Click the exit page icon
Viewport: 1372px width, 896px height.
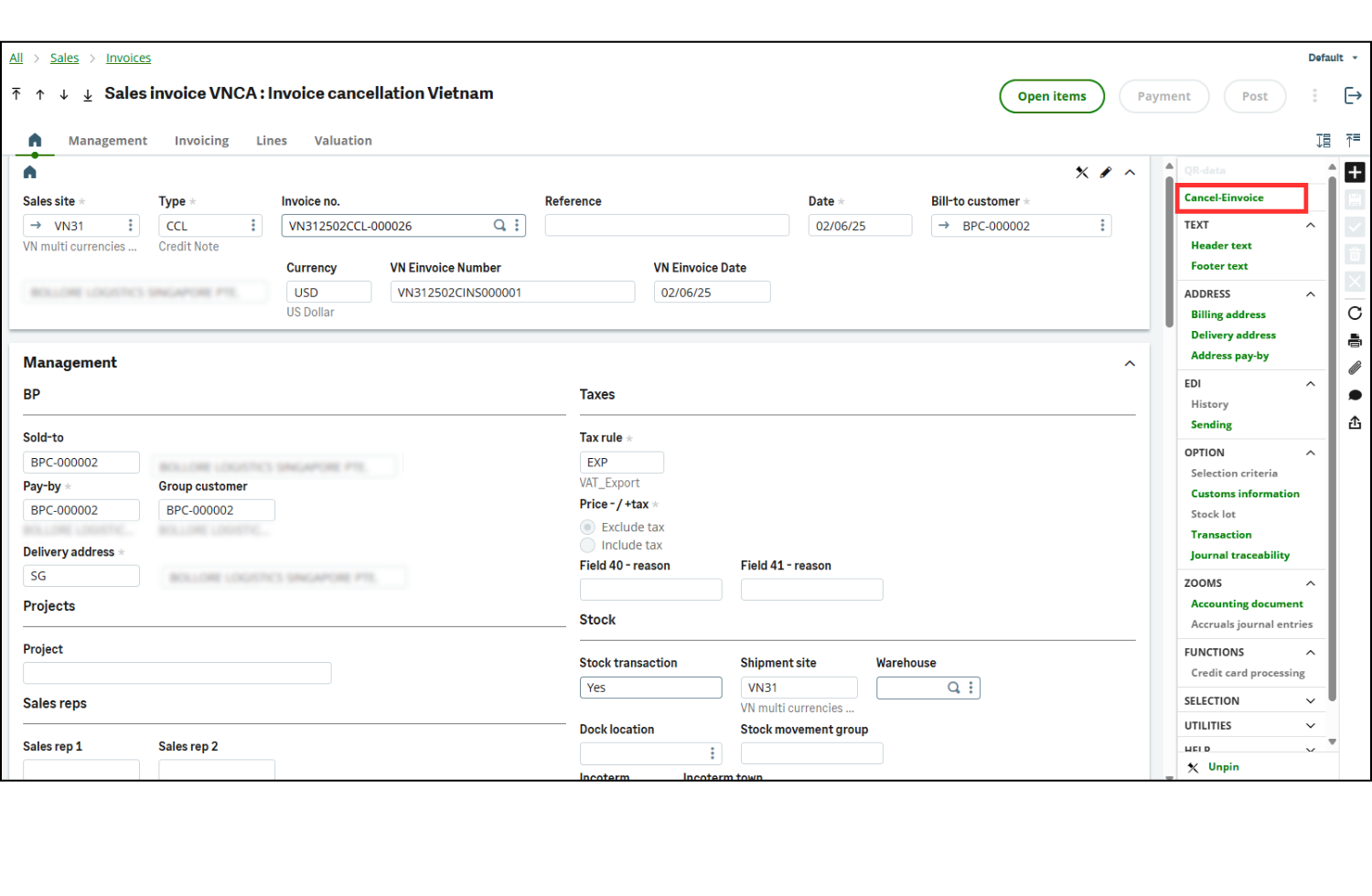(x=1353, y=96)
